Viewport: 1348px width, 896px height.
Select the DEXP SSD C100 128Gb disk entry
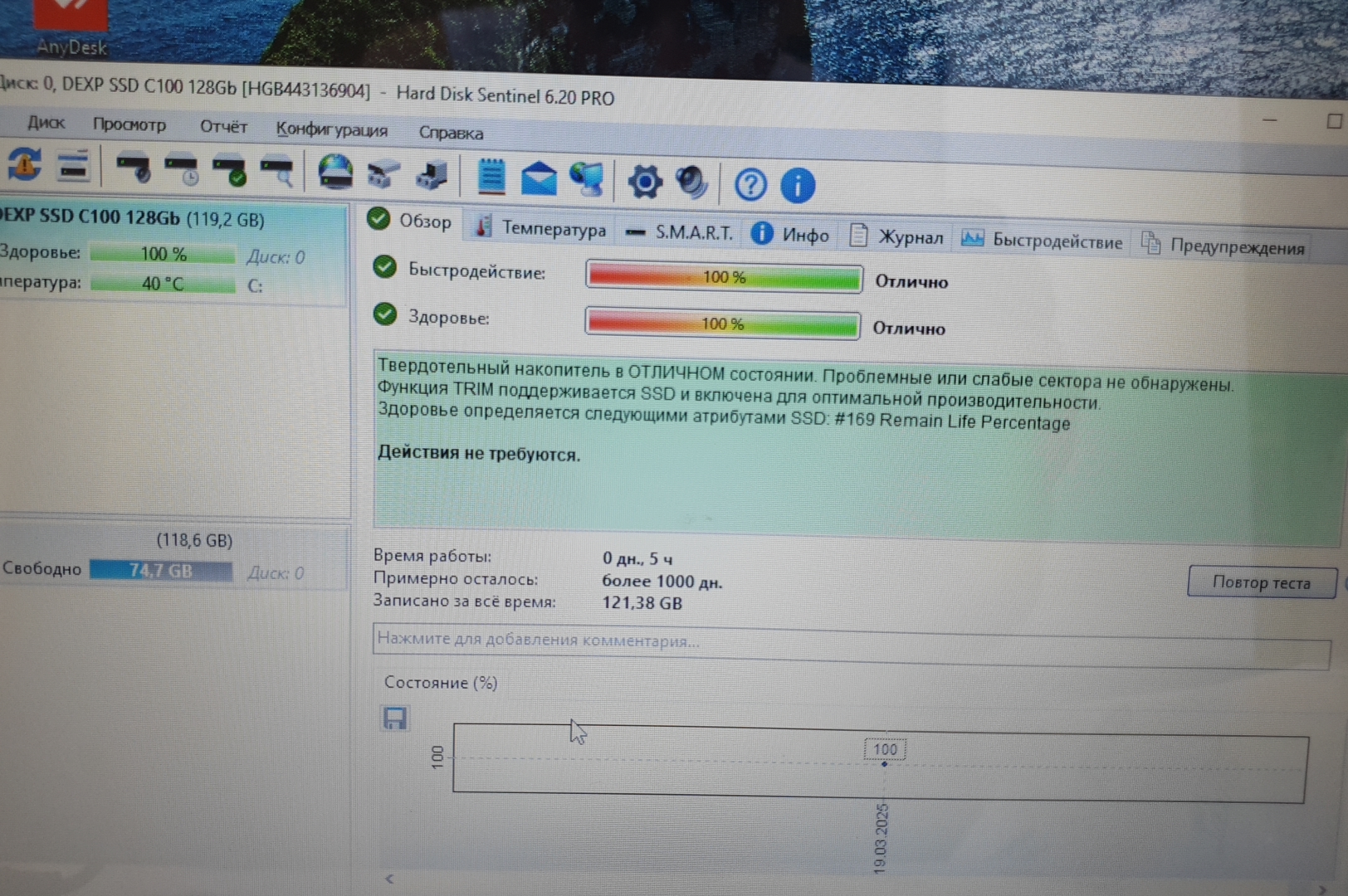click(172, 254)
